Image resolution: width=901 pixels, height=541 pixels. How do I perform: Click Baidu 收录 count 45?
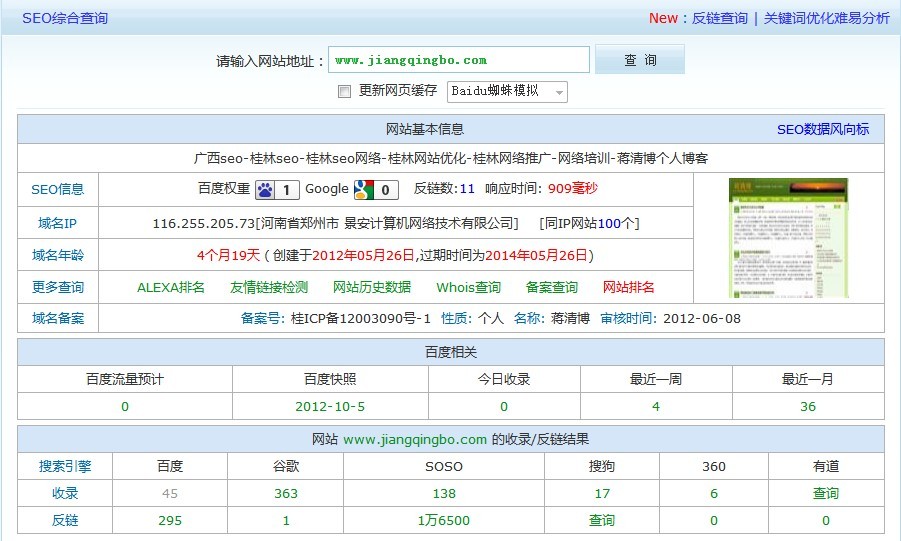pos(170,494)
